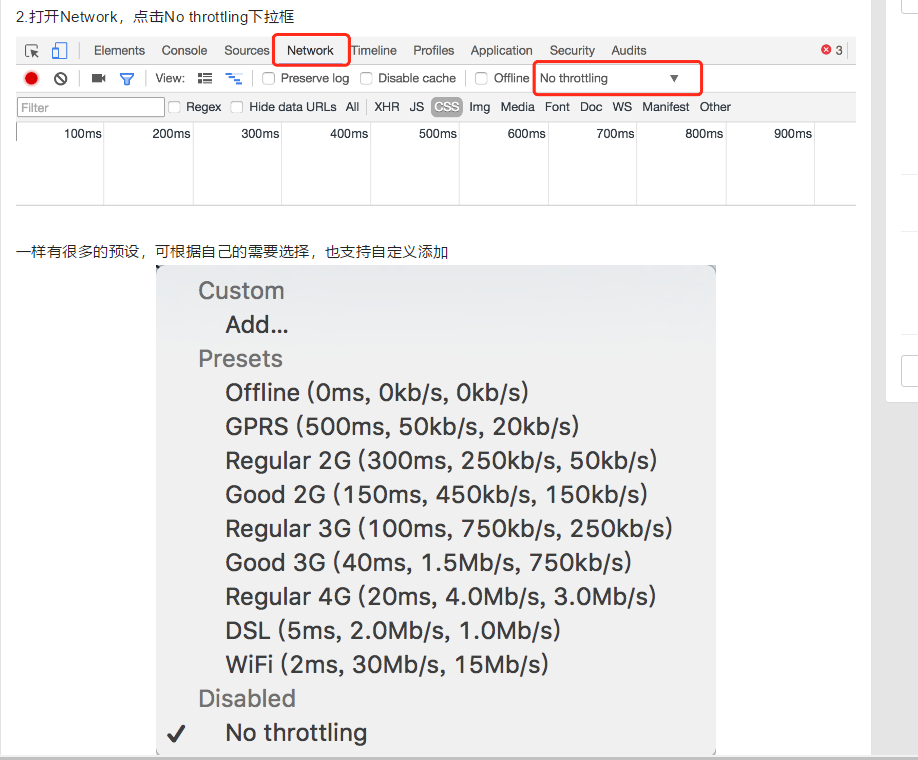Check Hide data URLs option
The width and height of the screenshot is (918, 760).
[x=237, y=107]
